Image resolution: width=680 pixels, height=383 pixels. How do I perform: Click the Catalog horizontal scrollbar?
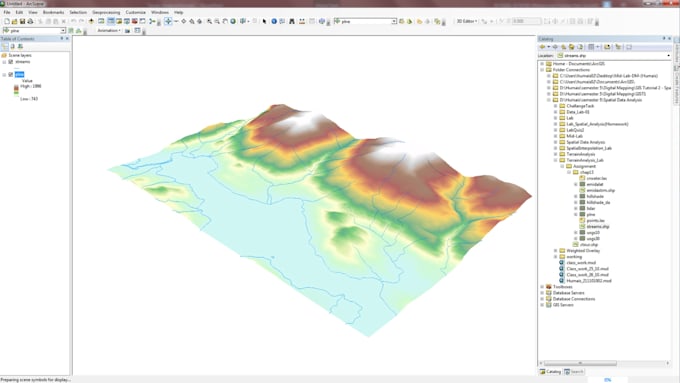[x=580, y=363]
